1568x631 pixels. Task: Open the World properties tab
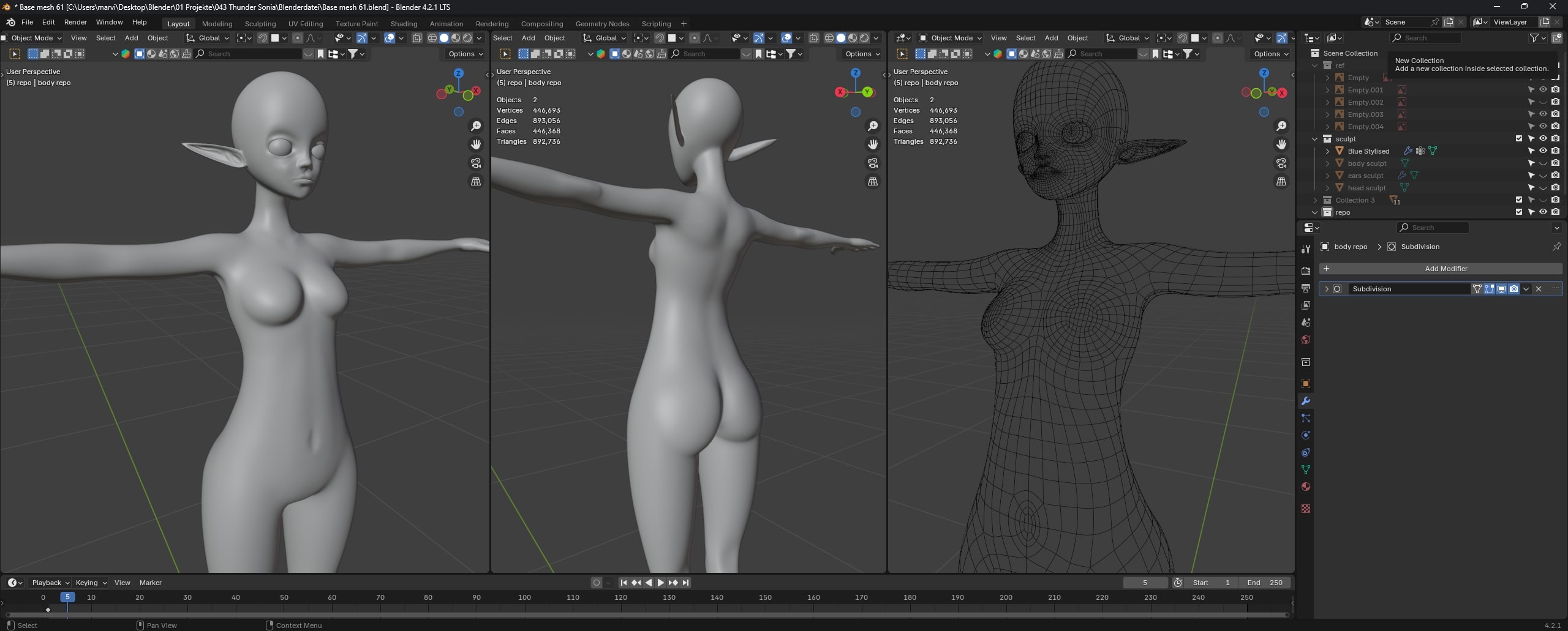(1306, 340)
